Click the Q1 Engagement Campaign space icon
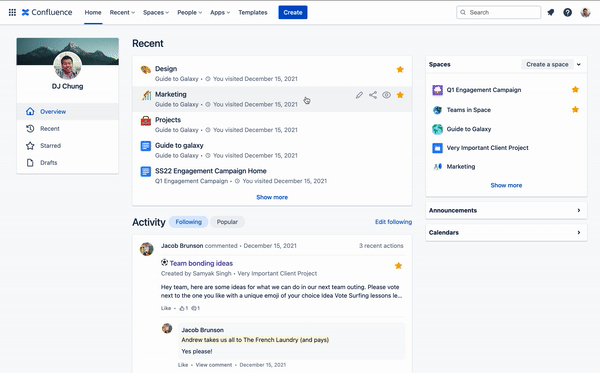Screen dimensions: 600x373 437,90
